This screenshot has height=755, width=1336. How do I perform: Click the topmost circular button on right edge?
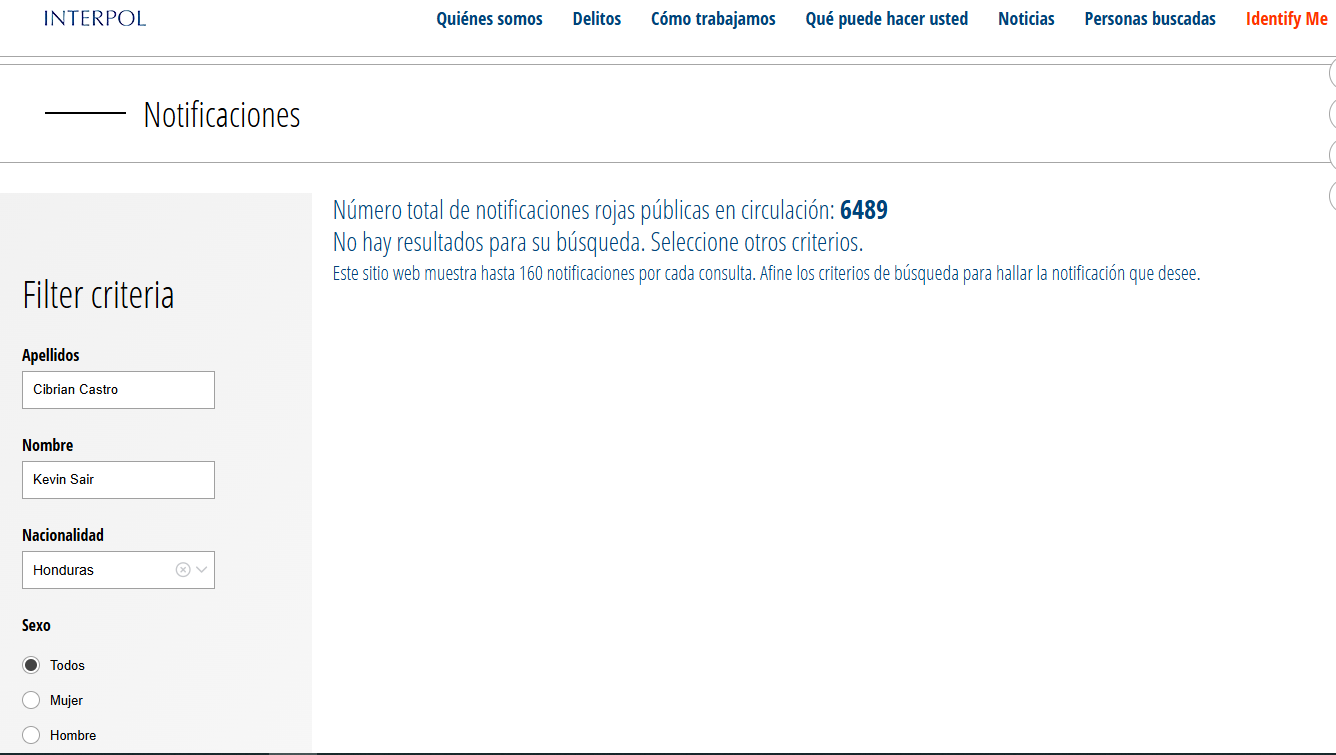1332,73
